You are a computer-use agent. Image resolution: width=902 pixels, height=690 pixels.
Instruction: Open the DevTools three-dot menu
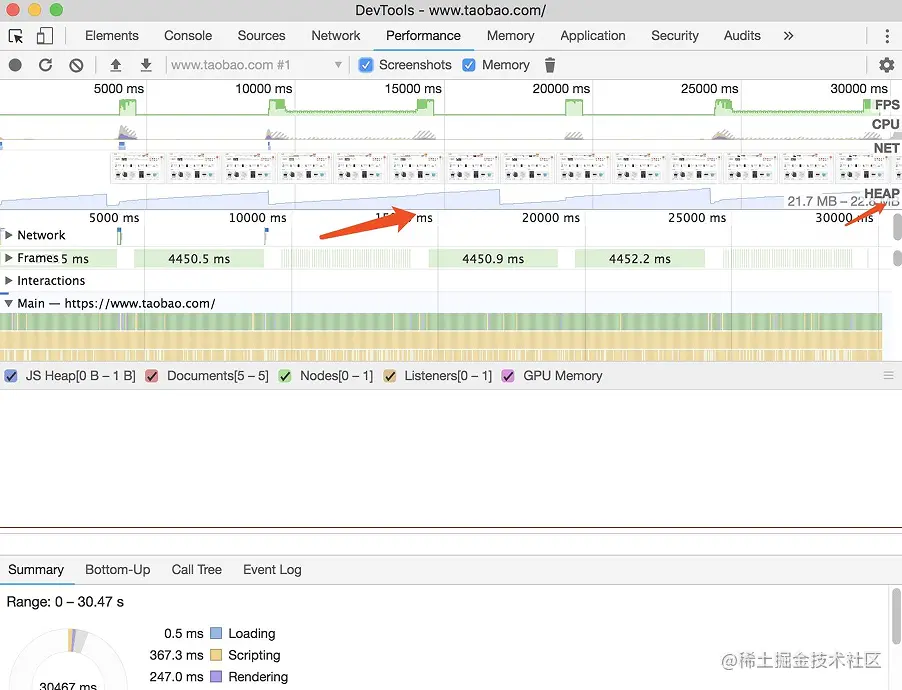tap(886, 36)
